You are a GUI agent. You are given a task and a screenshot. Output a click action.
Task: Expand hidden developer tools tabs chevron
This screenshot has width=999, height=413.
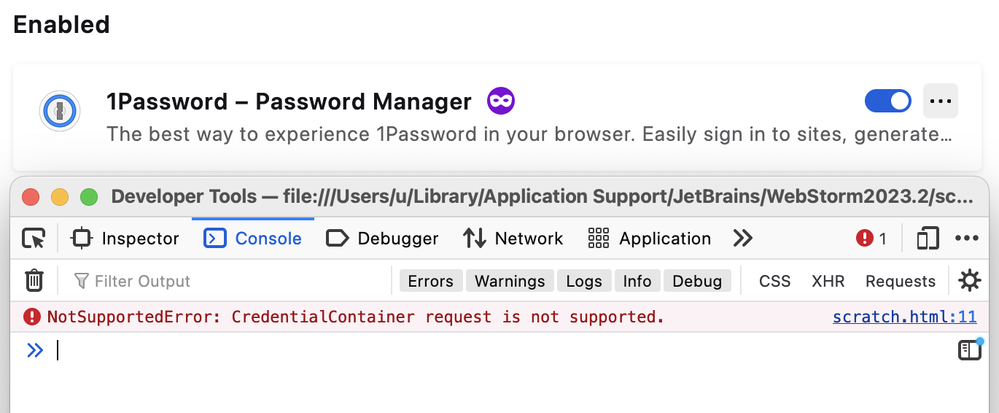point(742,238)
